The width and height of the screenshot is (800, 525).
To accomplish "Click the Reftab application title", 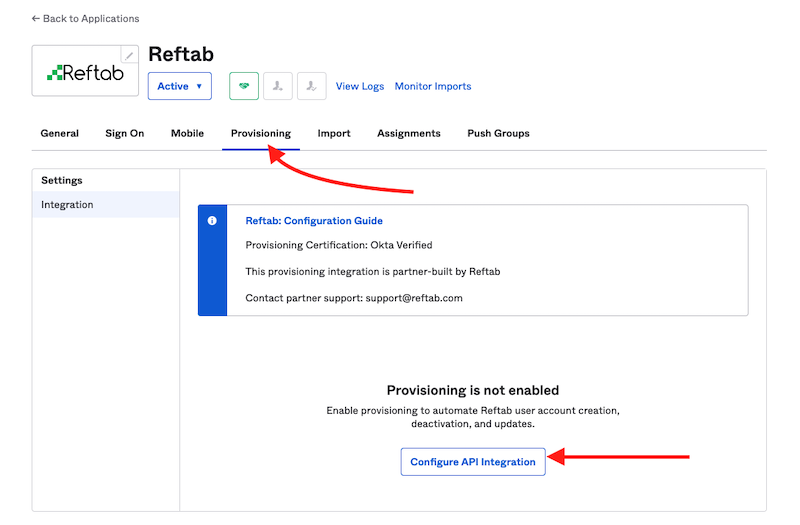I will [181, 54].
